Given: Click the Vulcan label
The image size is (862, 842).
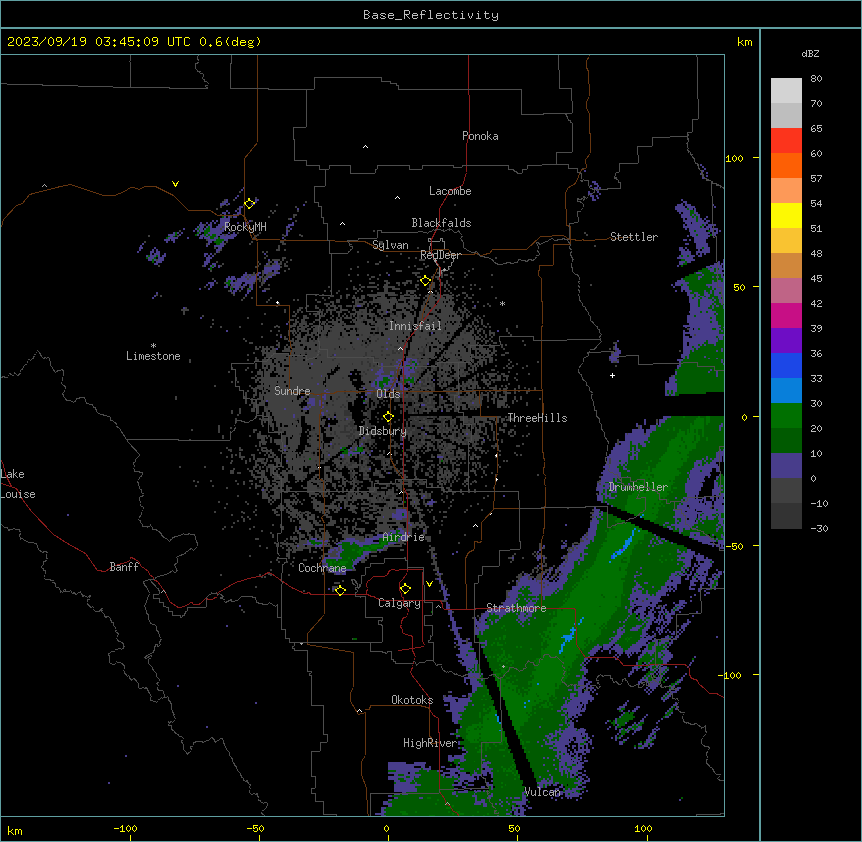Looking at the screenshot, I should [542, 792].
